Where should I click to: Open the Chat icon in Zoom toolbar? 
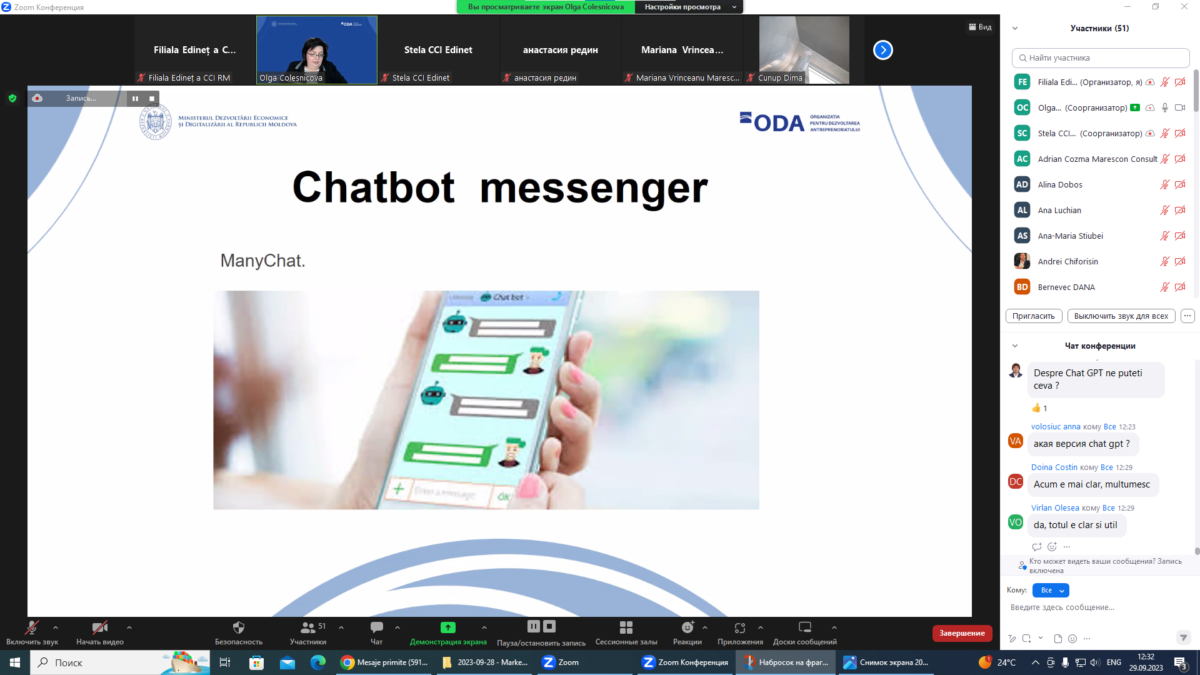coord(377,627)
